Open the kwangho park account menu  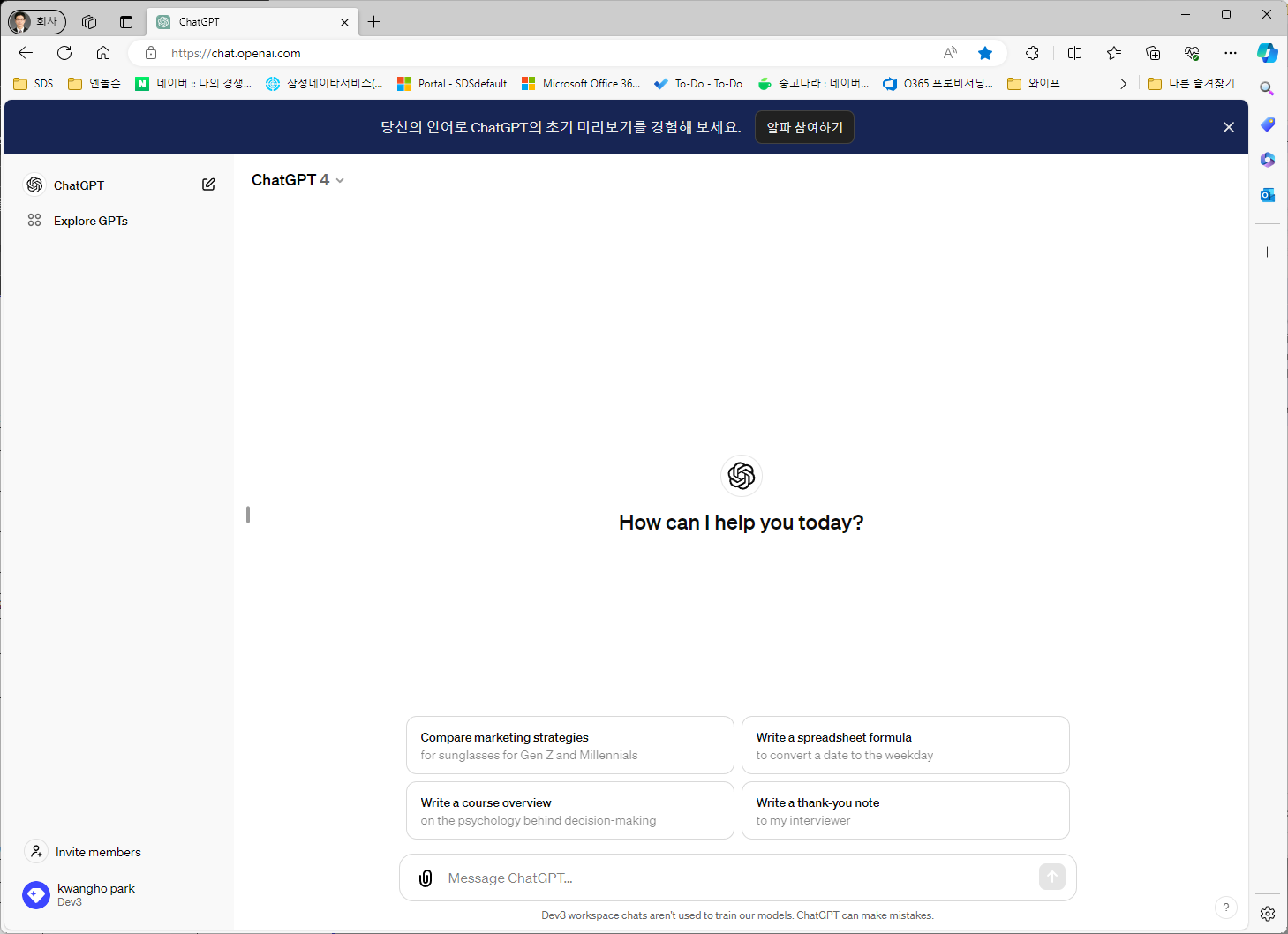pyautogui.click(x=79, y=895)
